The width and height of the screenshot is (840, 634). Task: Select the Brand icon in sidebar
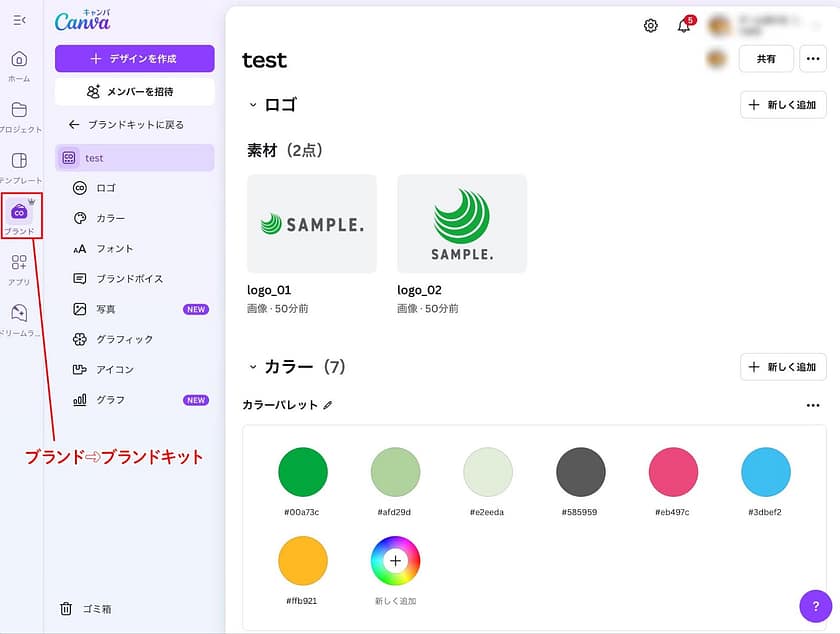click(x=19, y=212)
